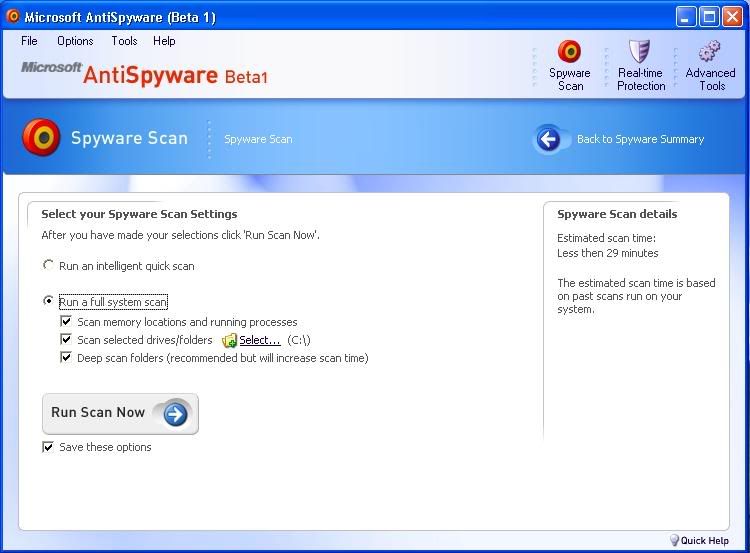Image resolution: width=750 pixels, height=553 pixels.
Task: Click the Select... drives link
Action: point(260,340)
